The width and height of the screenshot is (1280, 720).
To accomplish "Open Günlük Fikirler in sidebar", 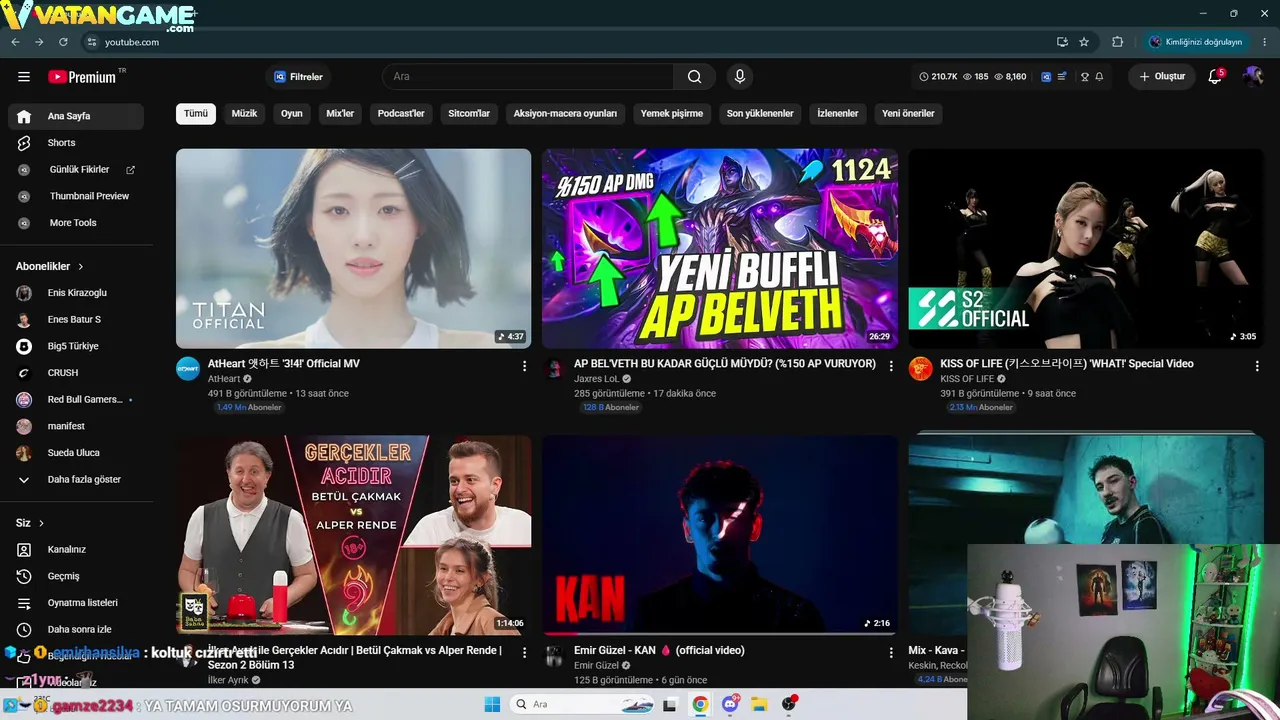I will [76, 170].
